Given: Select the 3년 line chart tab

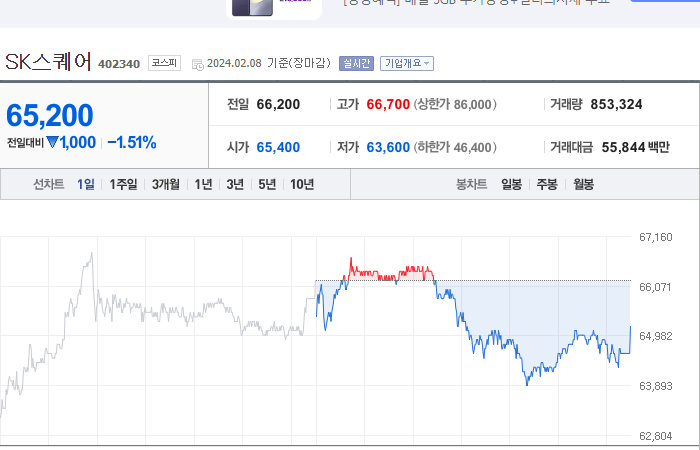Looking at the screenshot, I should [235, 184].
